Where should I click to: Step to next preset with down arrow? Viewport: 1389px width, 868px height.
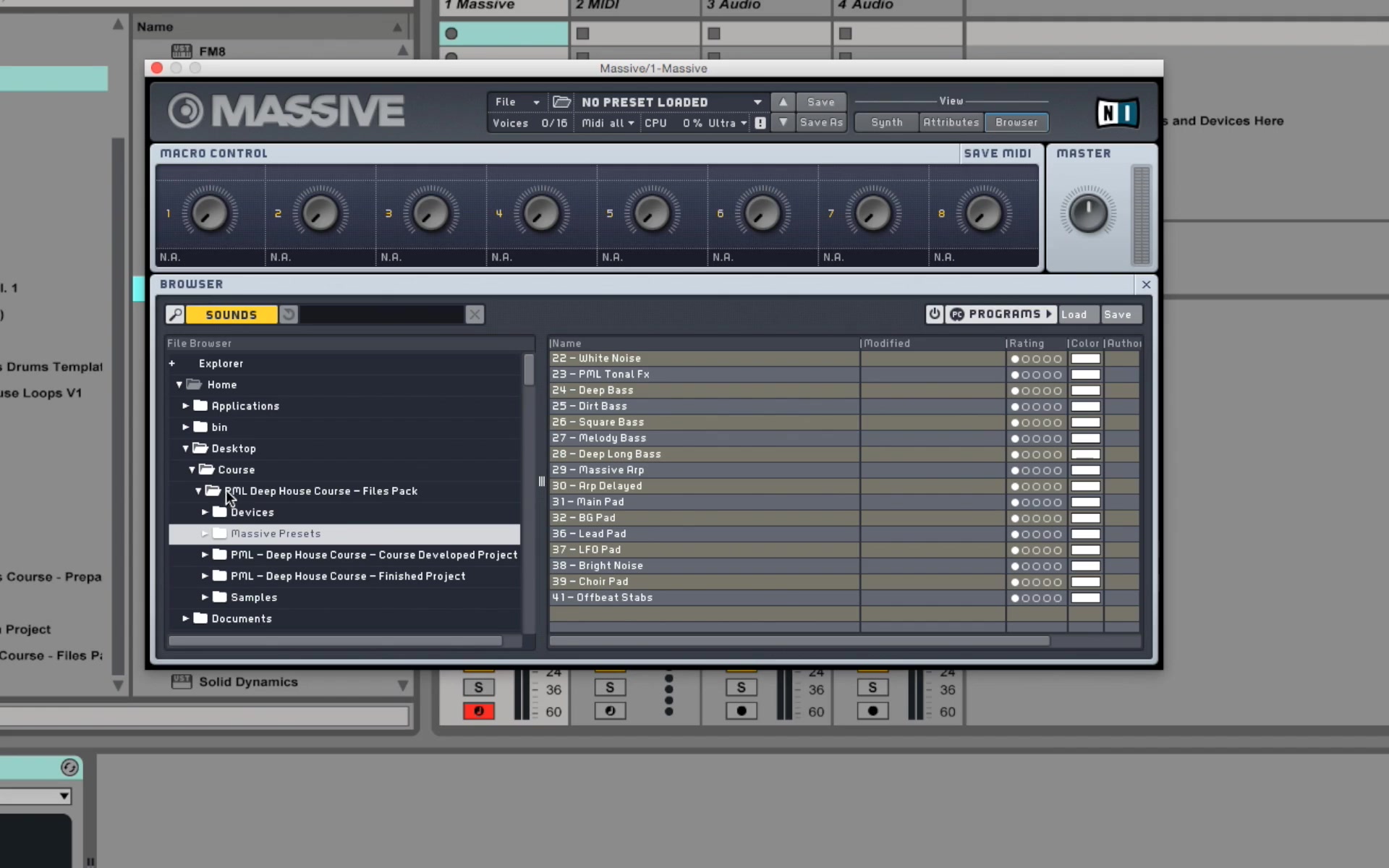(783, 122)
